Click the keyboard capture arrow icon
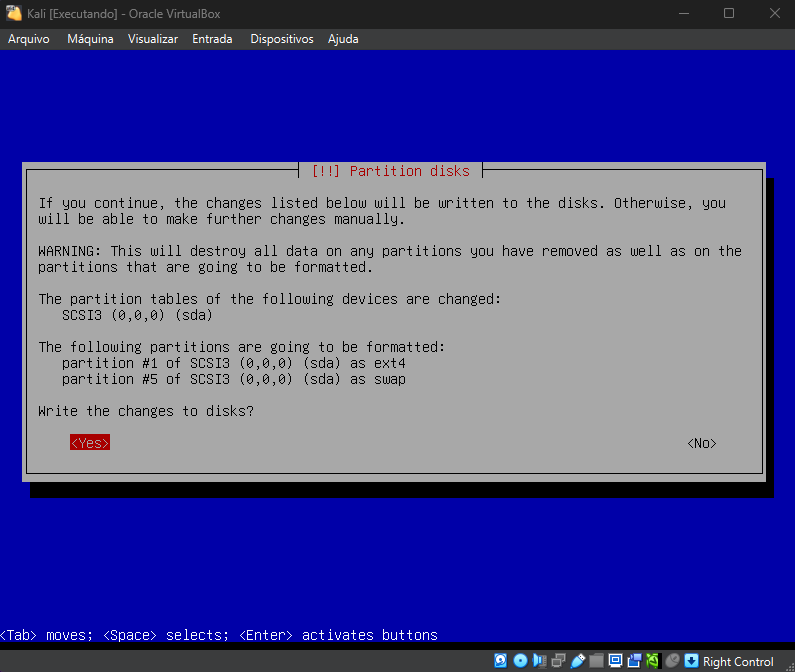This screenshot has width=795, height=672. [691, 661]
